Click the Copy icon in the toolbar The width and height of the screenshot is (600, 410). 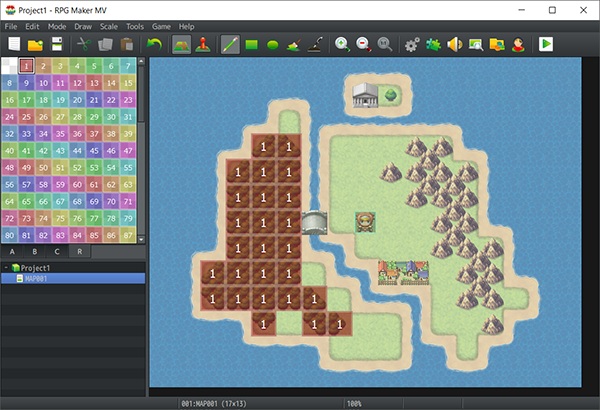(105, 44)
